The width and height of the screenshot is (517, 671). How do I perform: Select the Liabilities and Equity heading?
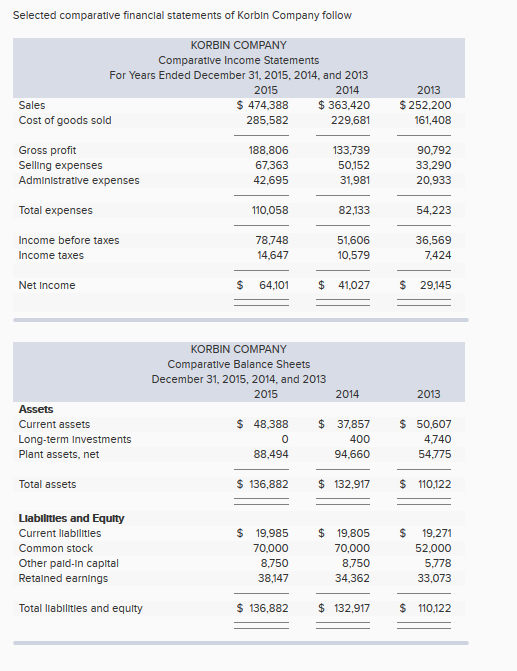71,518
